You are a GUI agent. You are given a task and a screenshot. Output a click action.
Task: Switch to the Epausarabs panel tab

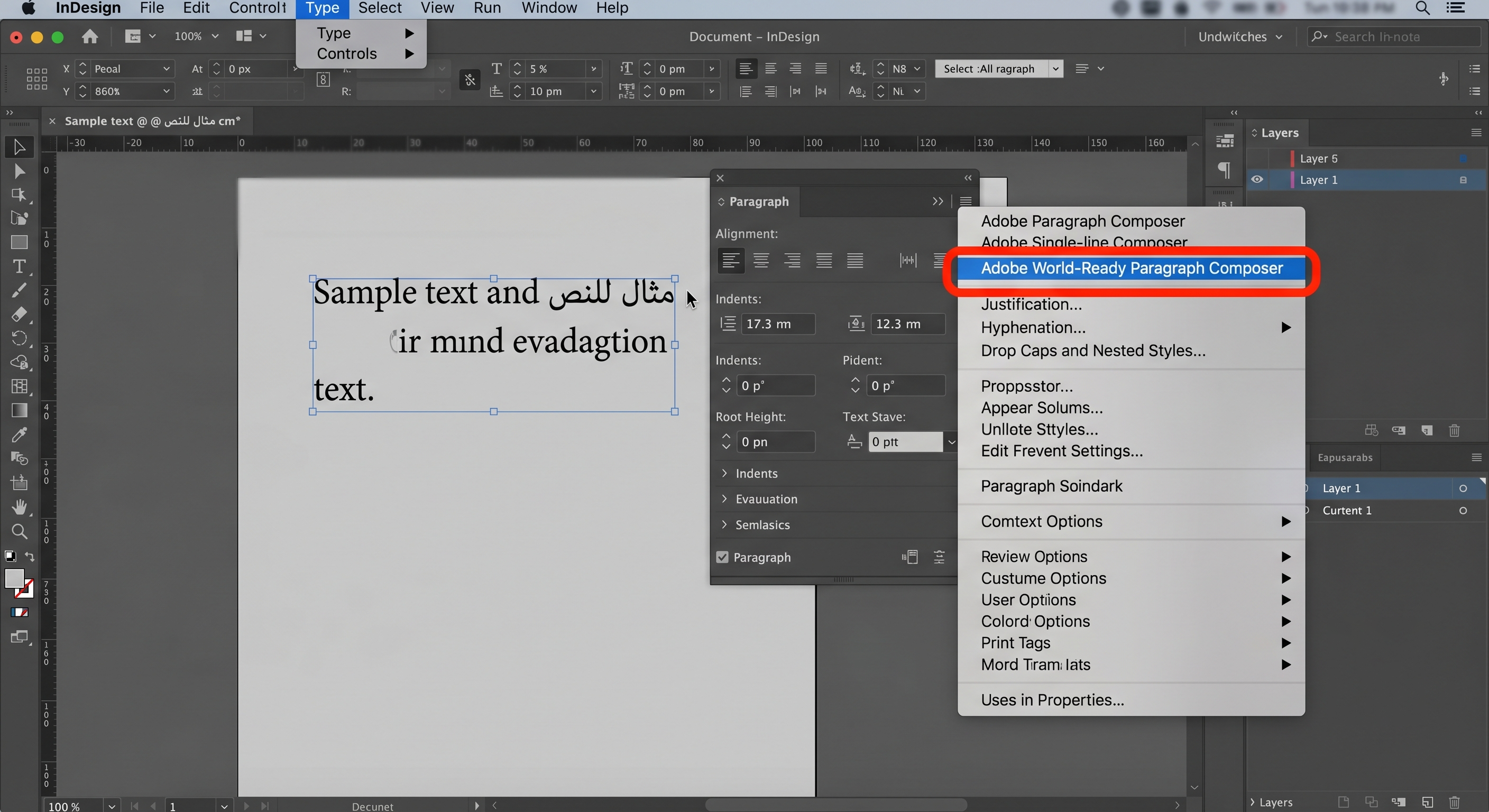tap(1345, 458)
